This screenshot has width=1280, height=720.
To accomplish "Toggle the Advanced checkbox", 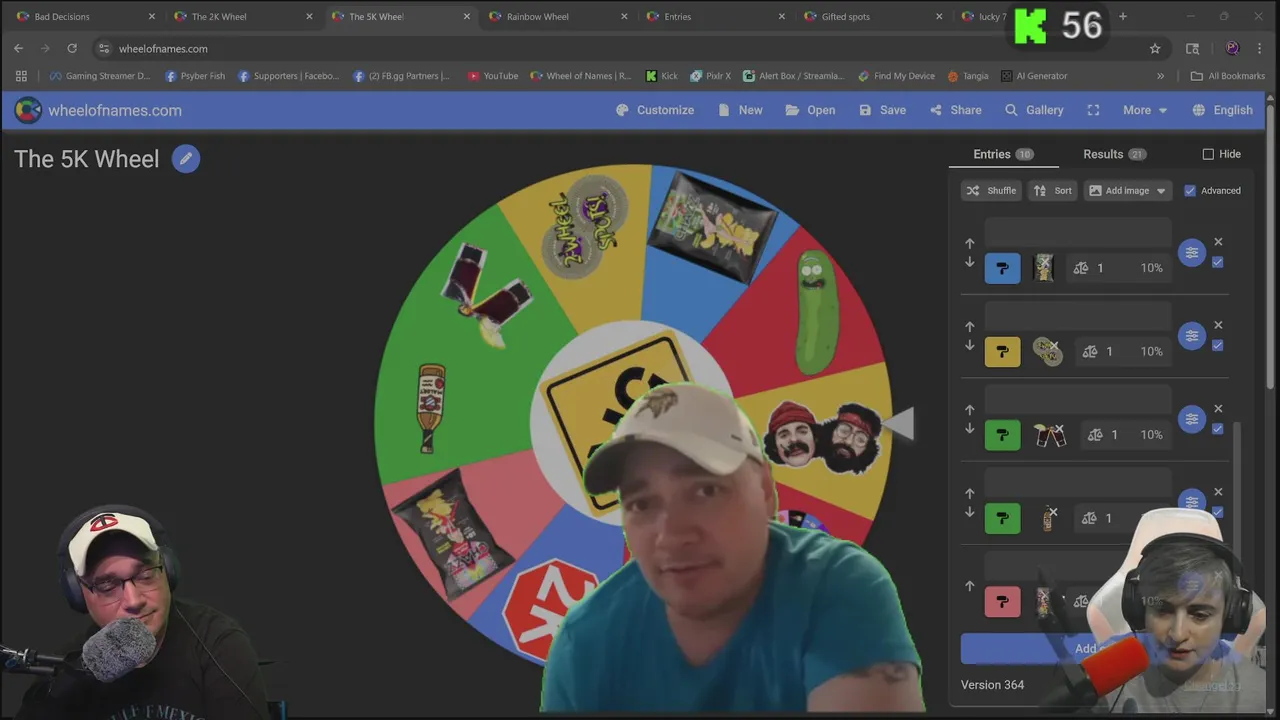I will [1190, 190].
